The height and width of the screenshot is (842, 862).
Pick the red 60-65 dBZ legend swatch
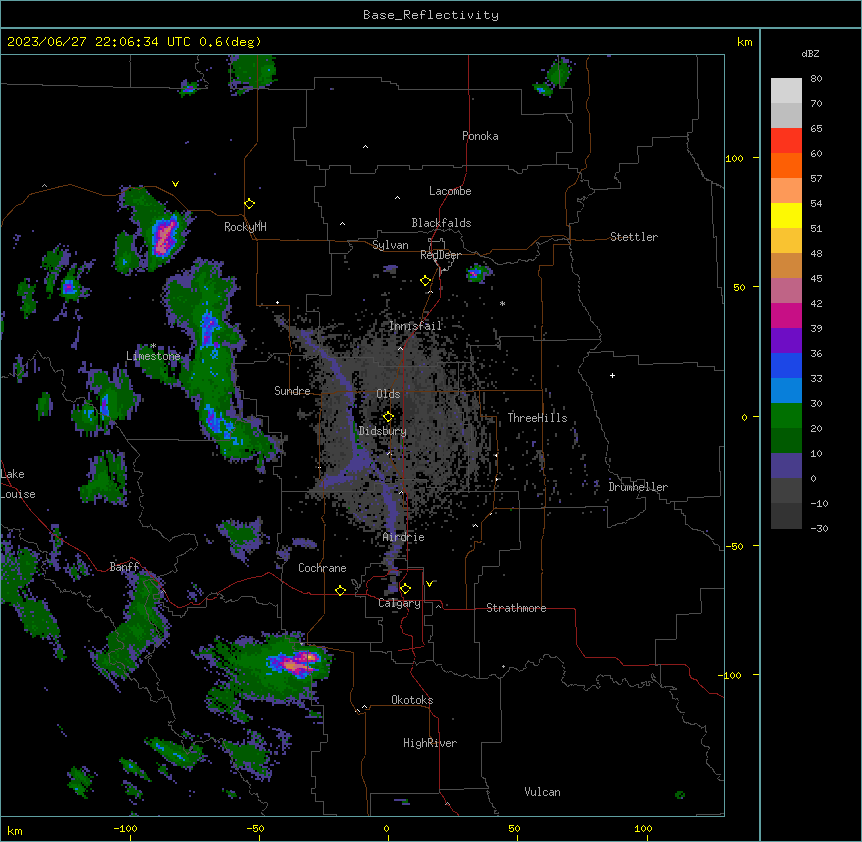[x=786, y=140]
